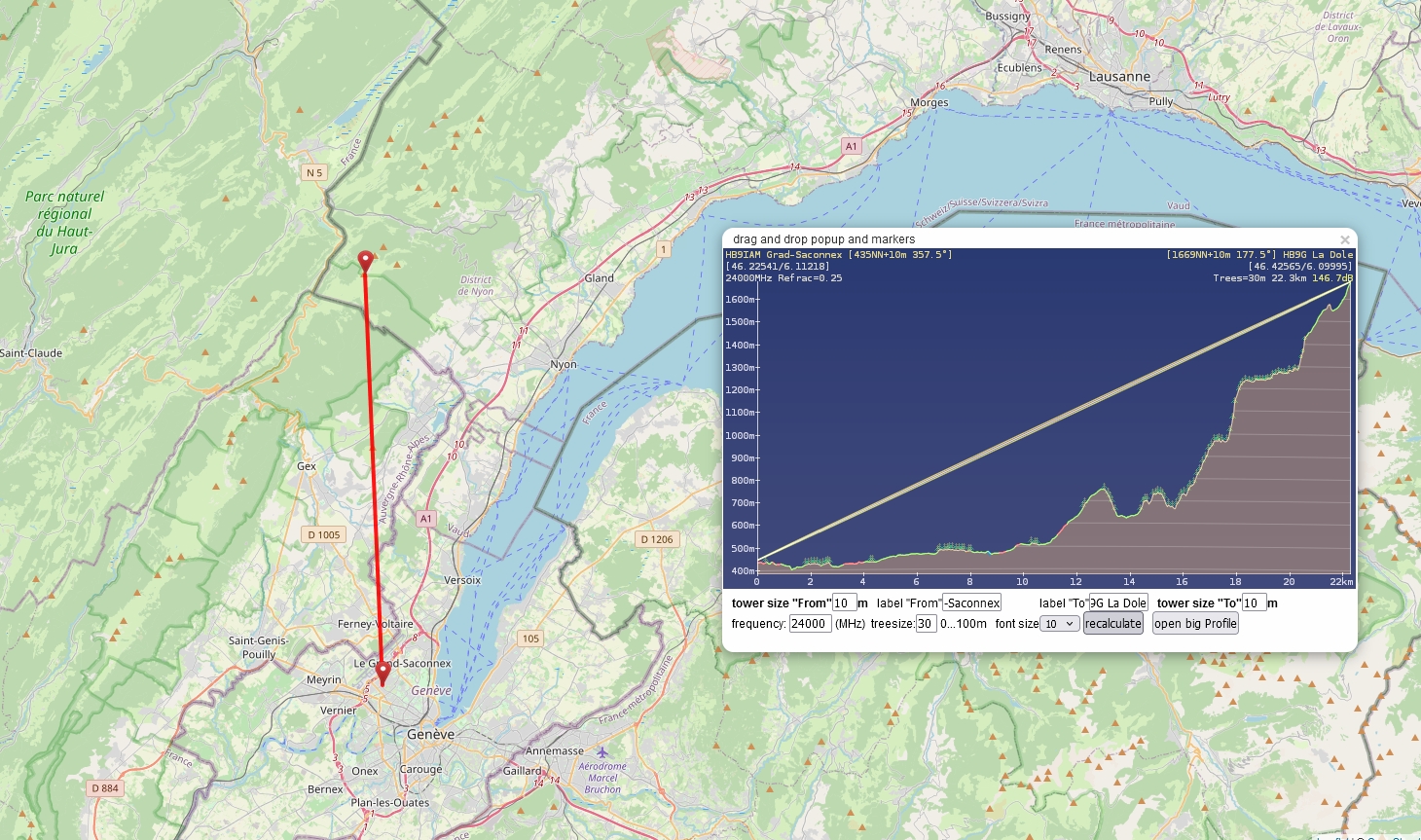This screenshot has width=1421, height=840.
Task: Click the A1 motorway shield near Morges
Action: 851,146
